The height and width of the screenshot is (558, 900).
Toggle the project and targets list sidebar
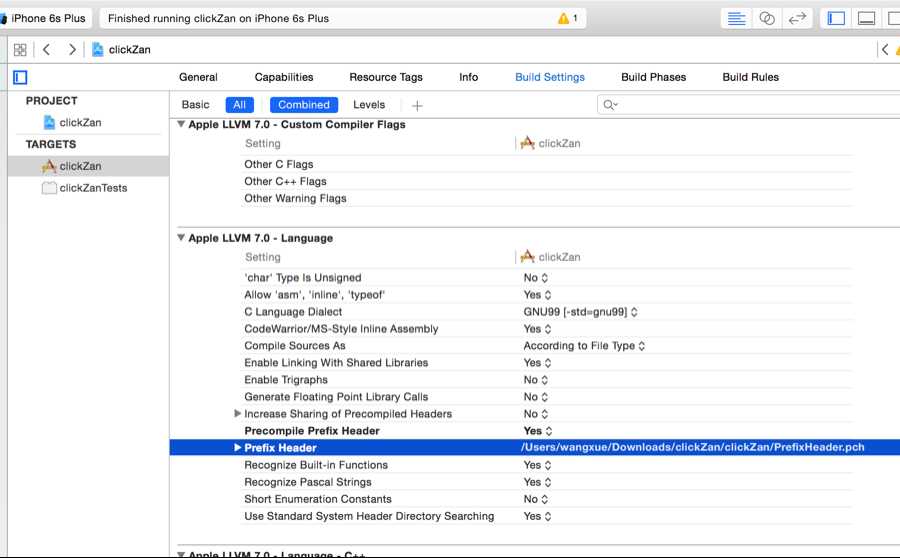tap(20, 78)
